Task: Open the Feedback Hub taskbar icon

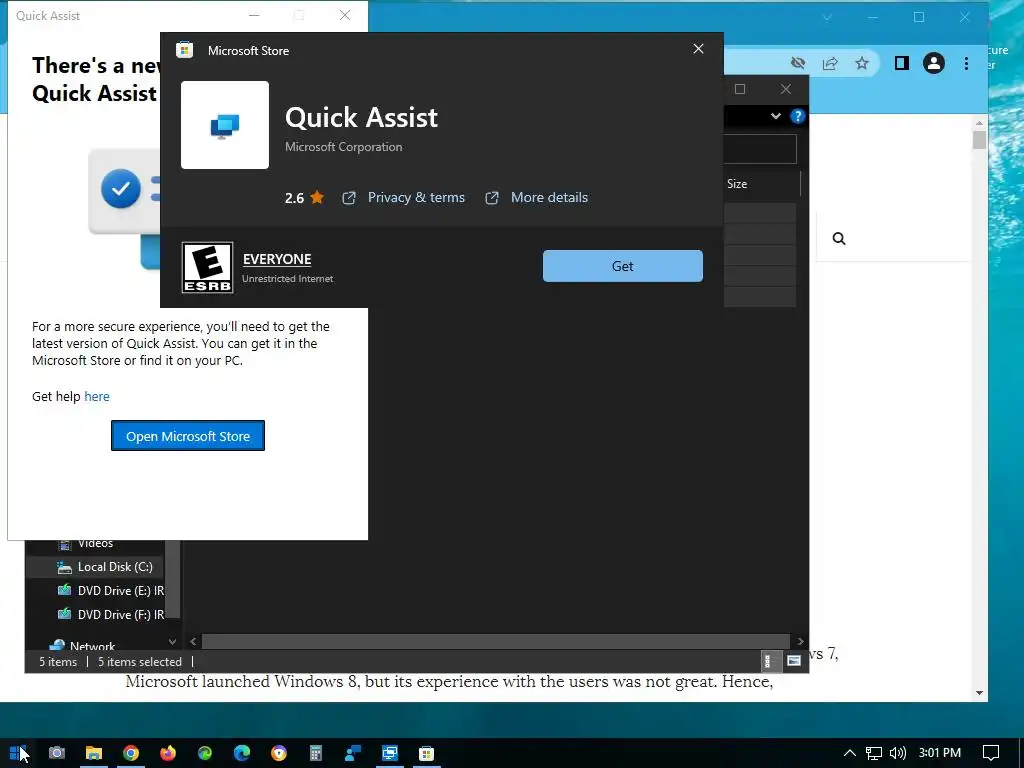Action: tap(353, 753)
